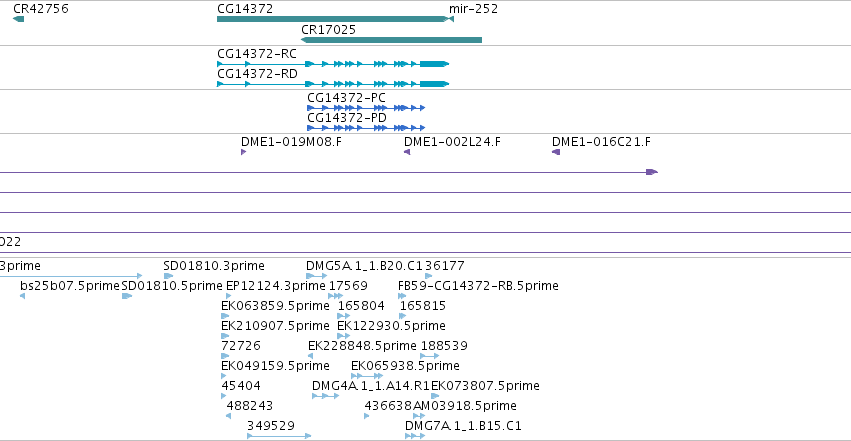Viewport: 851px width, 441px height.
Task: Select the SD01810.3prime label
Action: [214, 266]
